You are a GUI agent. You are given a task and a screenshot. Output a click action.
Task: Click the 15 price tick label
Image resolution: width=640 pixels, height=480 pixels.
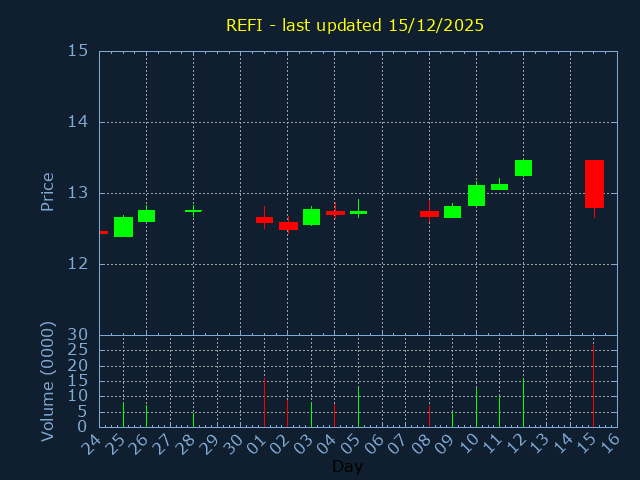coord(77,51)
